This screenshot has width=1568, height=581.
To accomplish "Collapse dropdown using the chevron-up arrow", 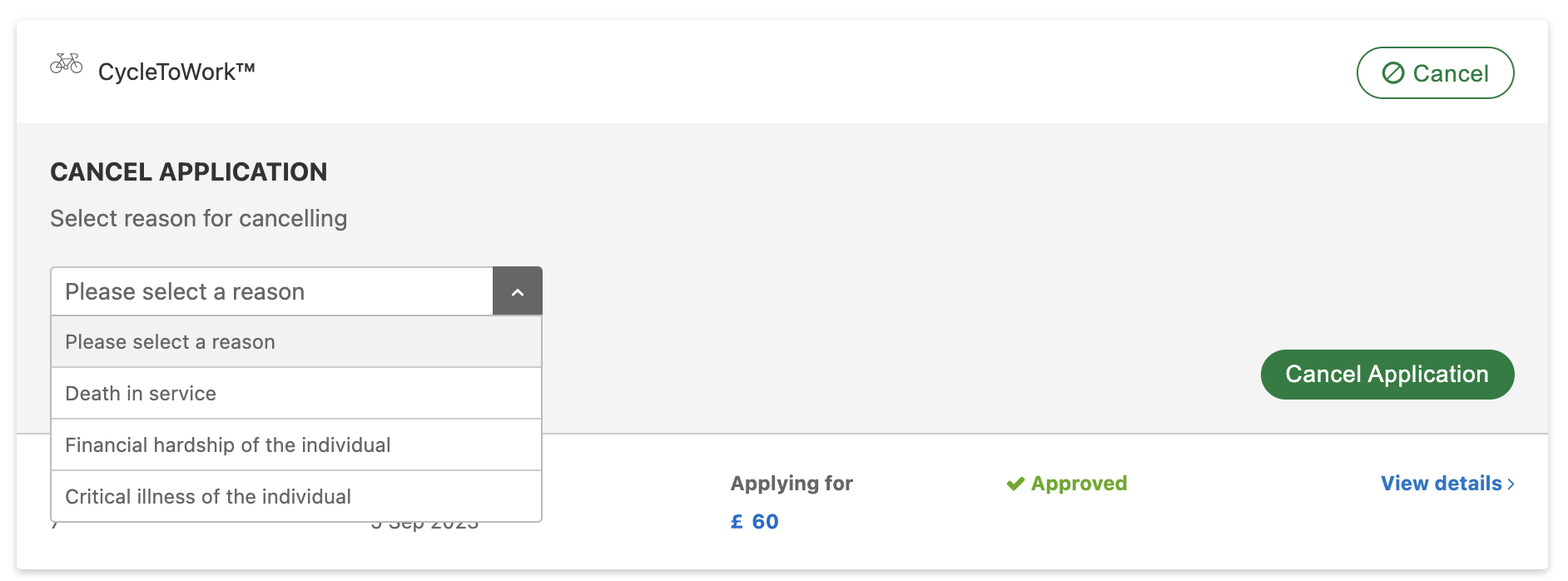I will (x=518, y=292).
